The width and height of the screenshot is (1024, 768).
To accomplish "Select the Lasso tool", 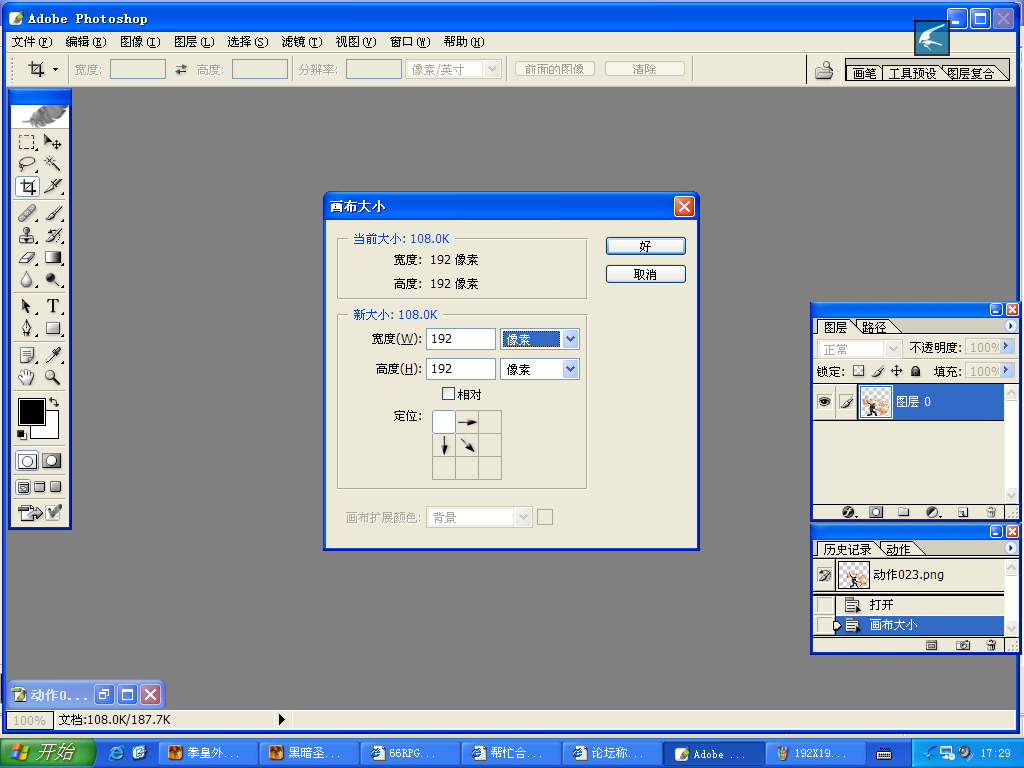I will (27, 163).
